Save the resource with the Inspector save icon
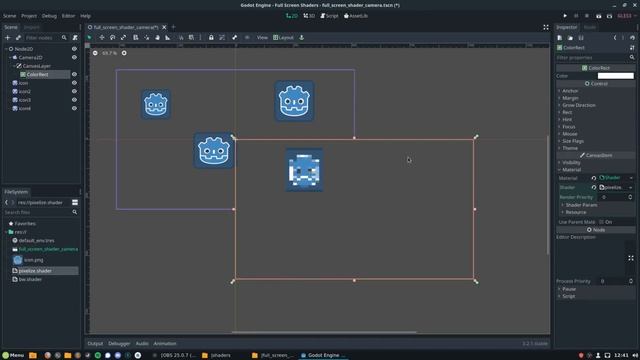The height and width of the screenshot is (360, 640). click(581, 38)
